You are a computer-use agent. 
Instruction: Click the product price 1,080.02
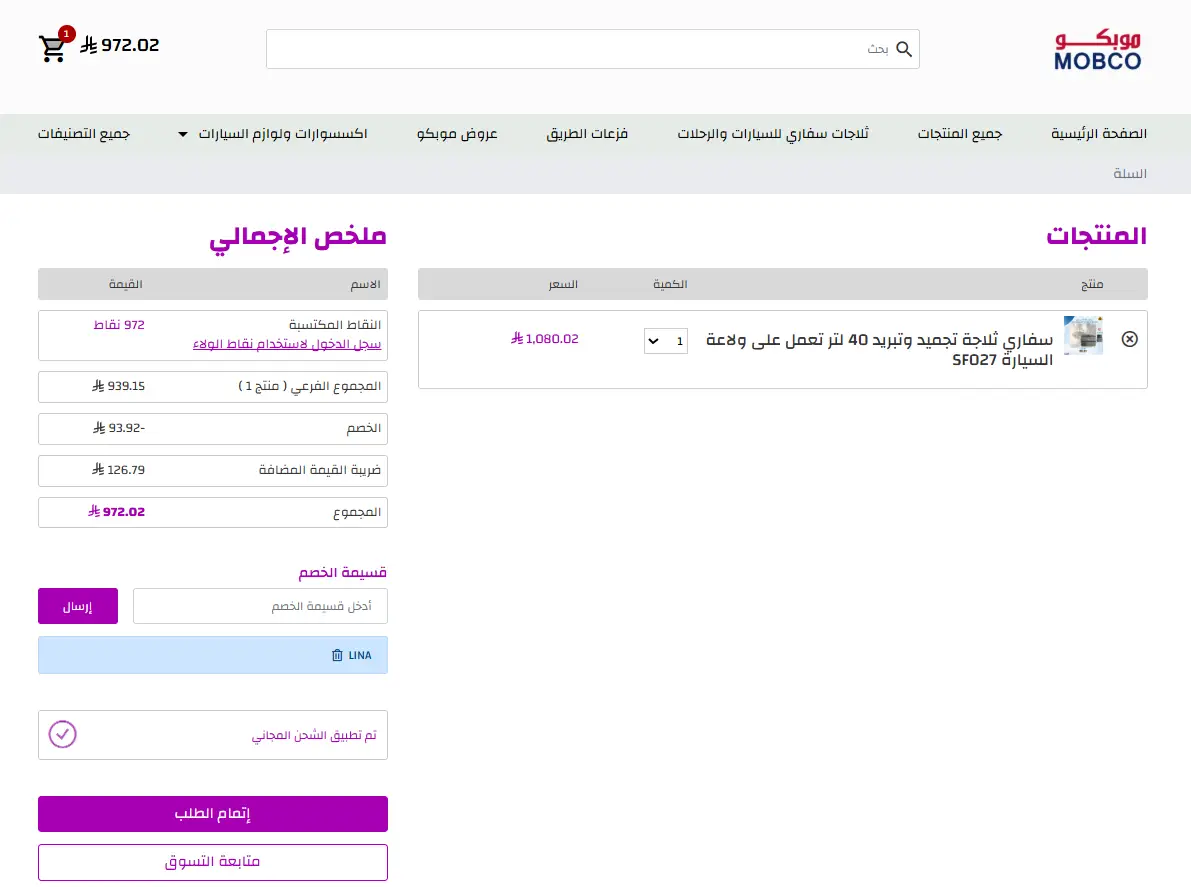545,339
